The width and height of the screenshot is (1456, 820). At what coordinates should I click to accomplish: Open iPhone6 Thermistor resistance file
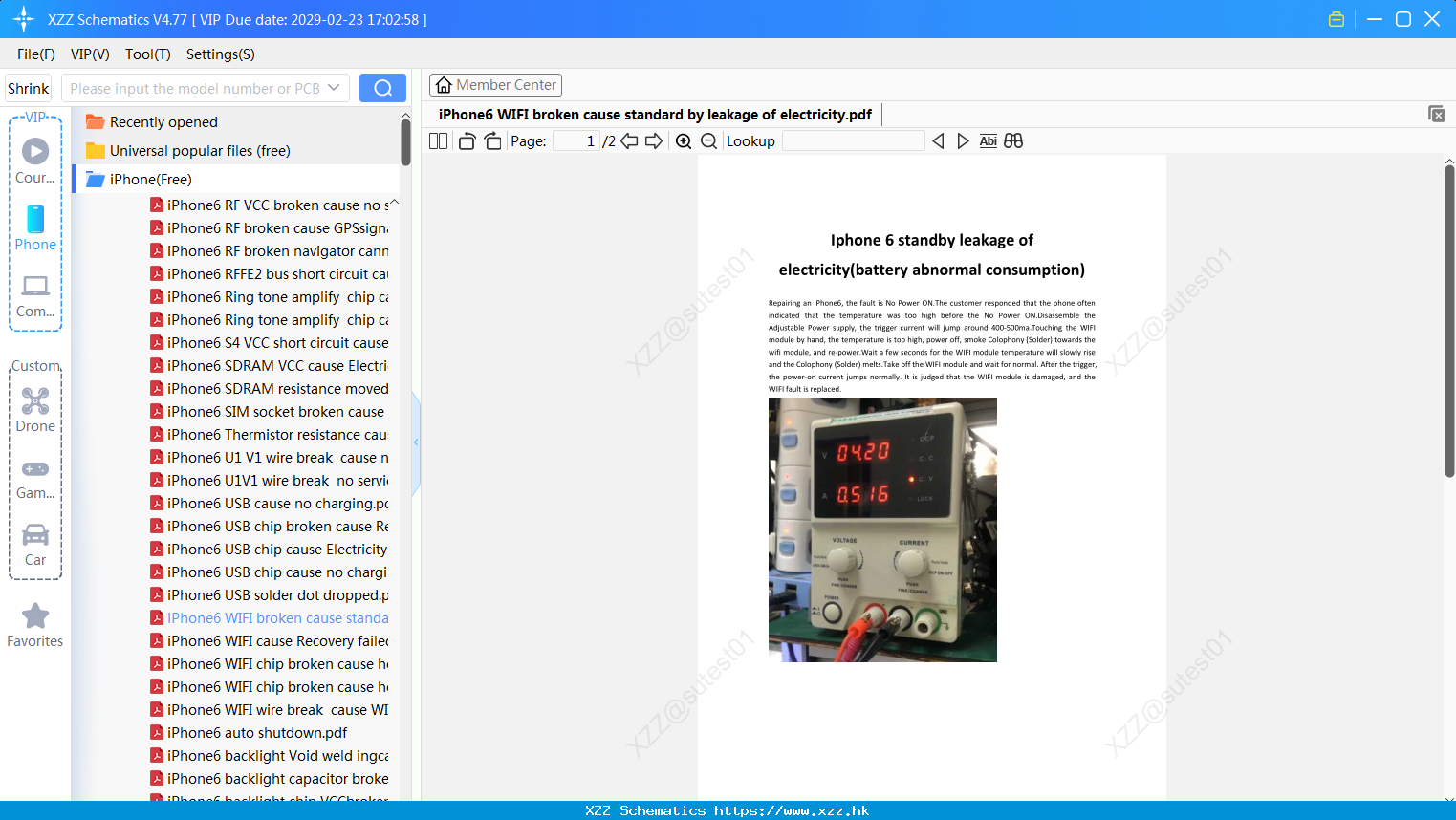(270, 435)
